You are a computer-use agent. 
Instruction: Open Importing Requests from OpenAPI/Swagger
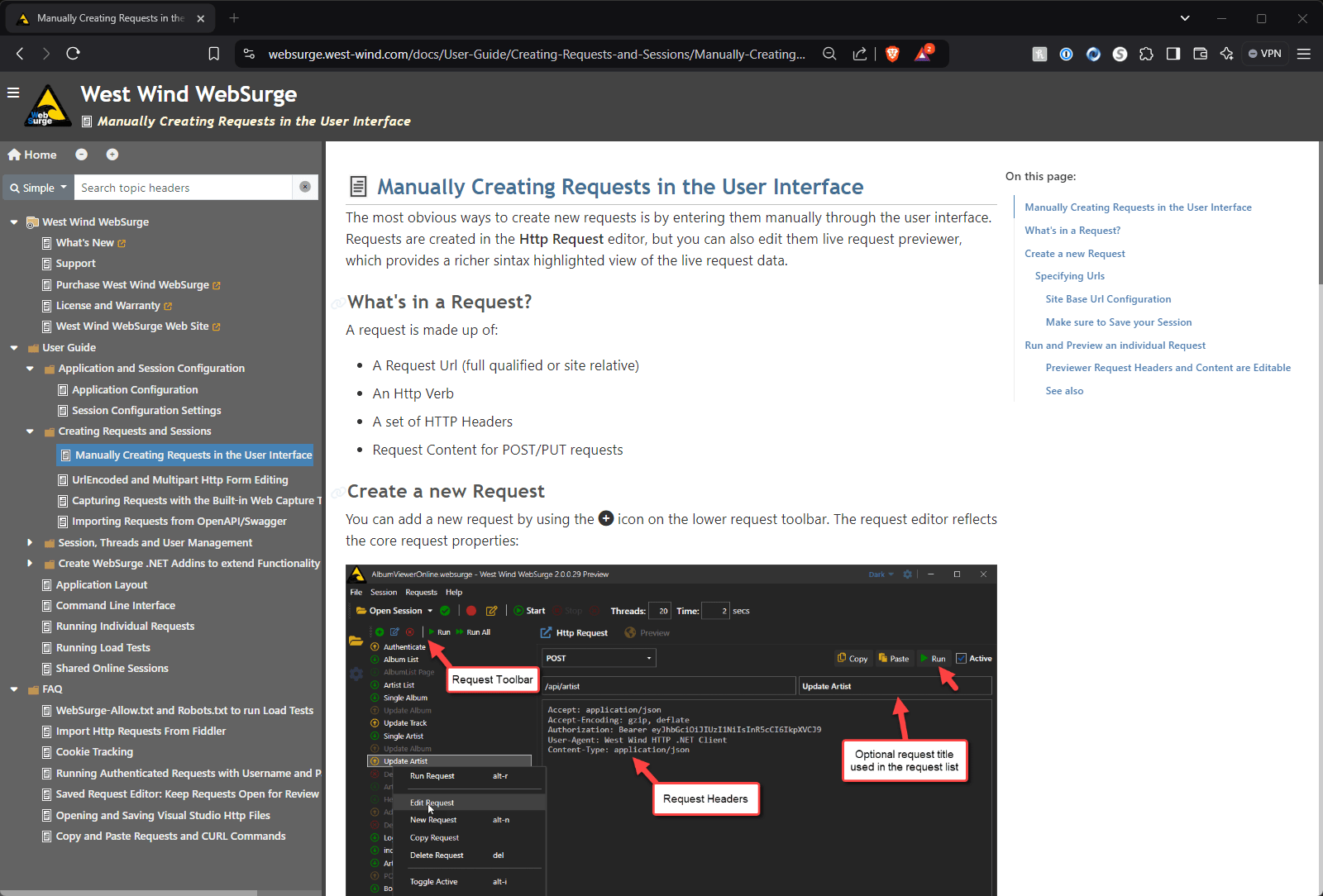coord(179,522)
